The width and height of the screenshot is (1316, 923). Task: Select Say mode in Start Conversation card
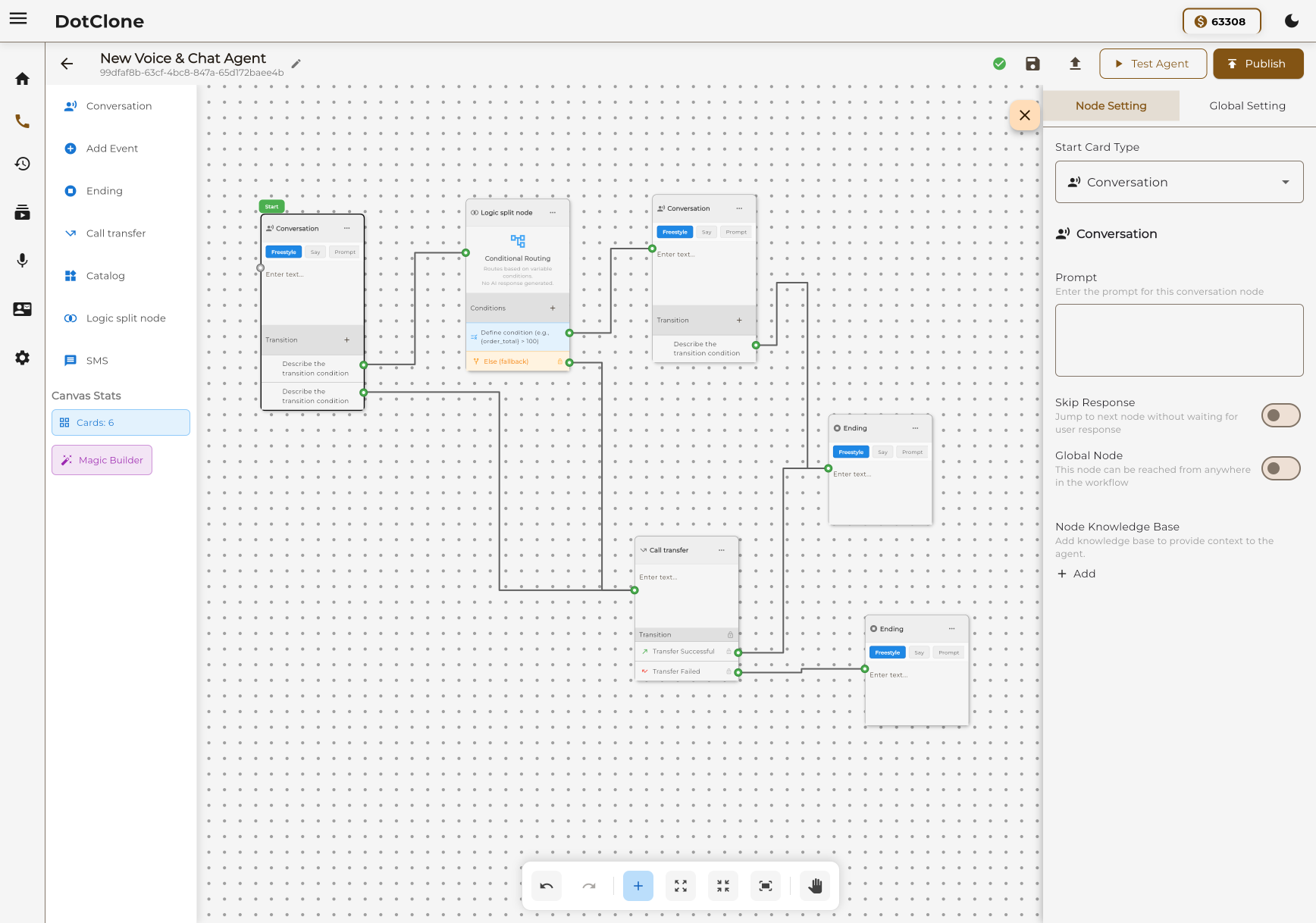click(x=315, y=252)
